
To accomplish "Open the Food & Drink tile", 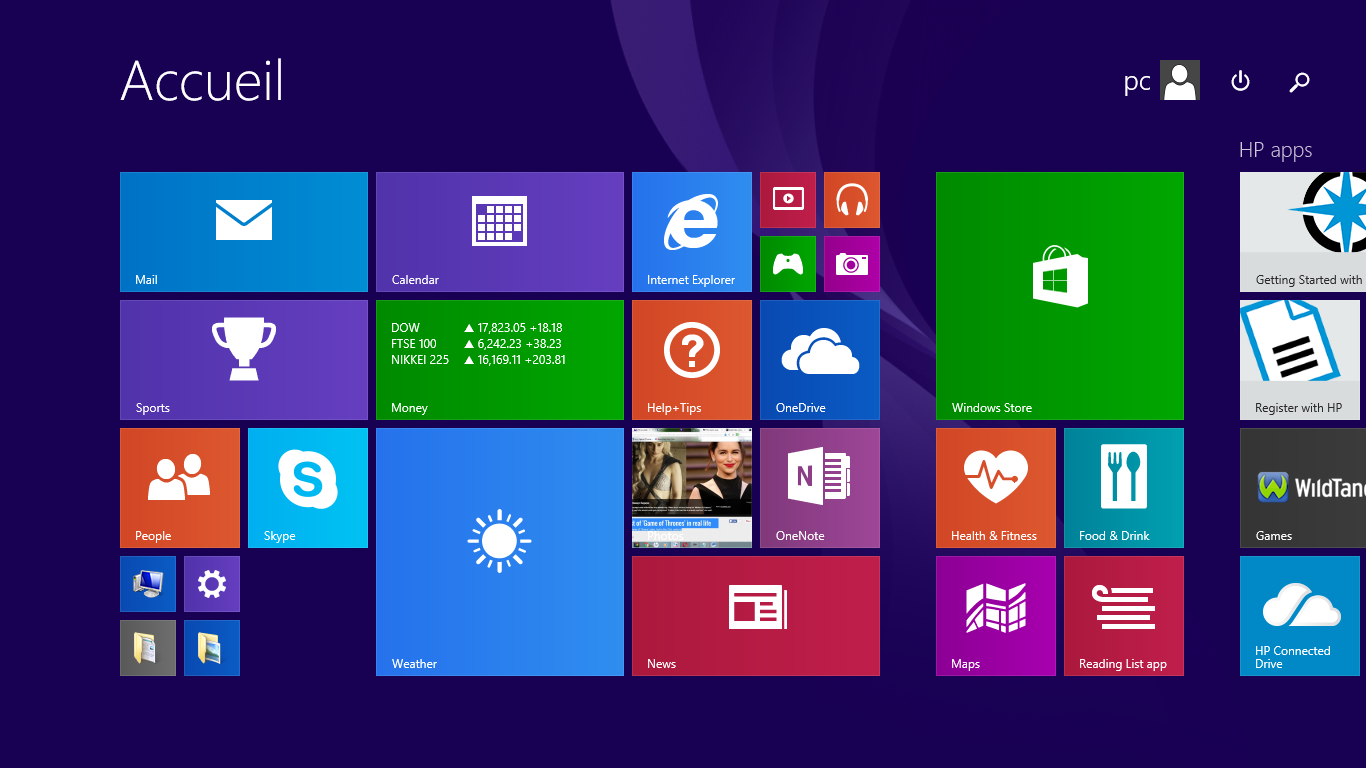I will pos(1124,488).
